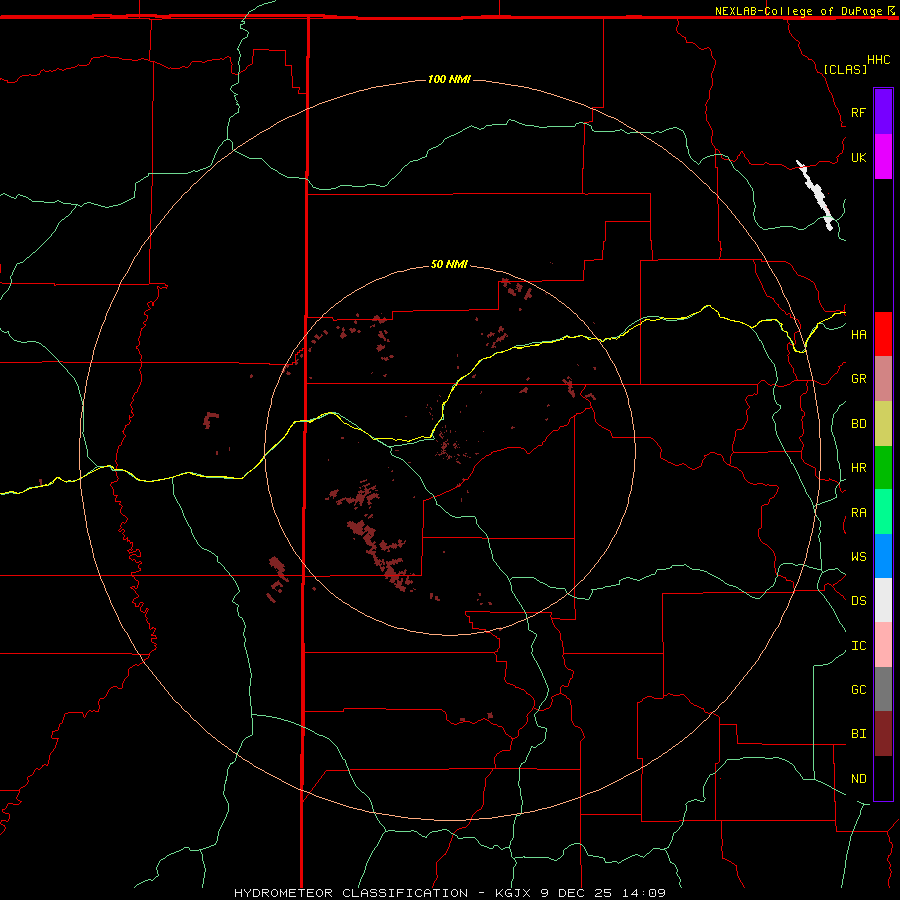
Task: Click the WS legend label
Action: click(858, 557)
